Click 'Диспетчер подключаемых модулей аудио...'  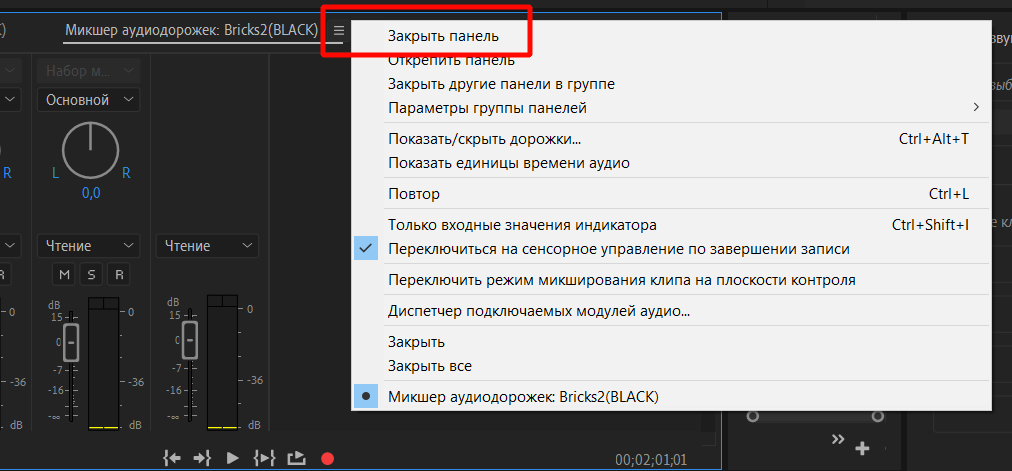539,311
